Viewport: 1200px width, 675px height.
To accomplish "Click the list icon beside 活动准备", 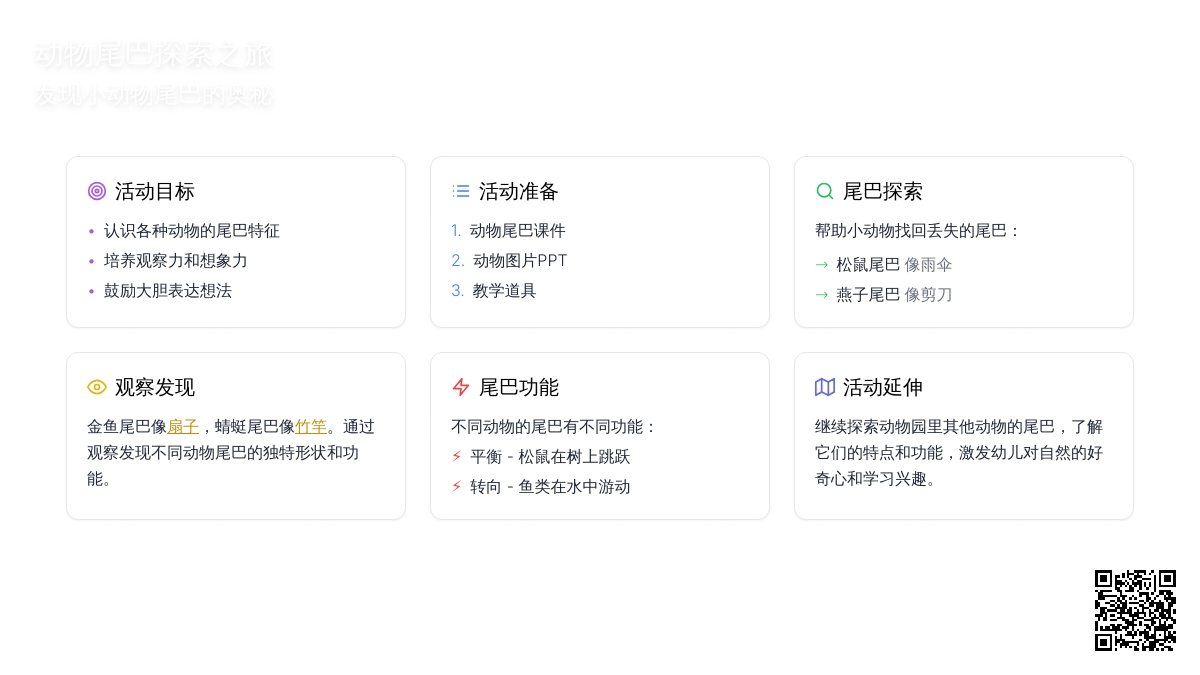I will click(461, 191).
